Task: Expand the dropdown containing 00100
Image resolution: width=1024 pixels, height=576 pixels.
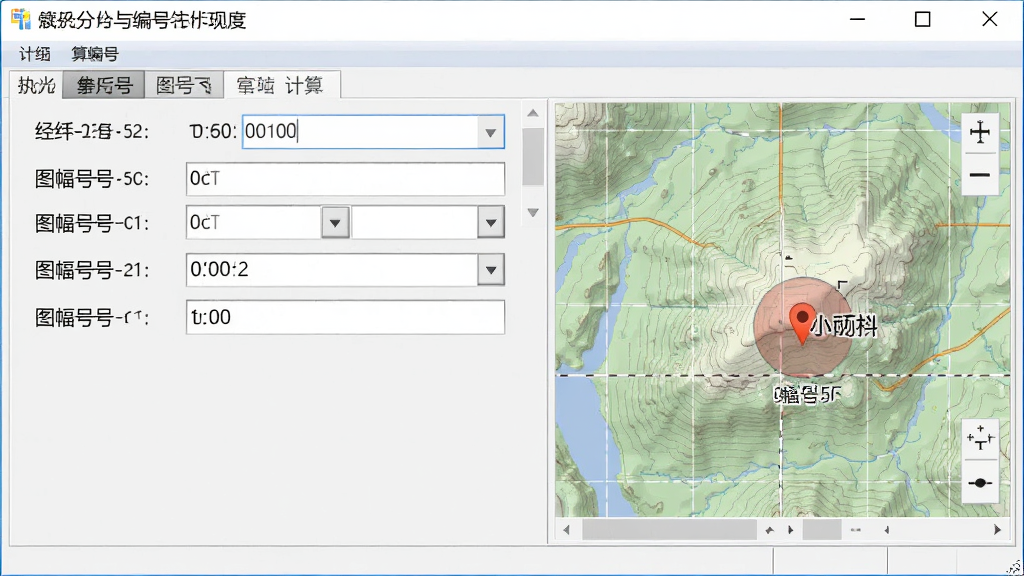Action: pos(490,132)
